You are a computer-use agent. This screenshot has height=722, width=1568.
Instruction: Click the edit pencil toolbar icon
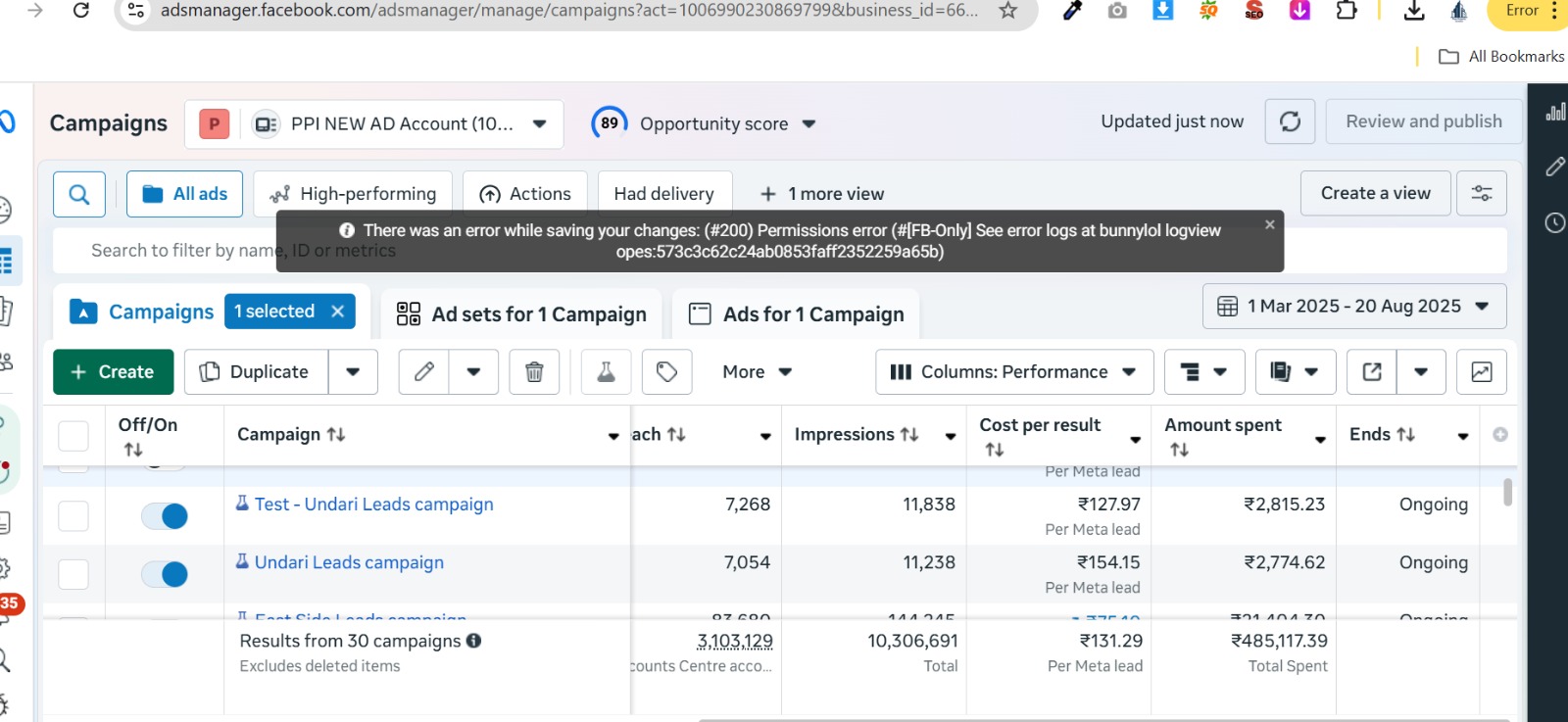424,372
